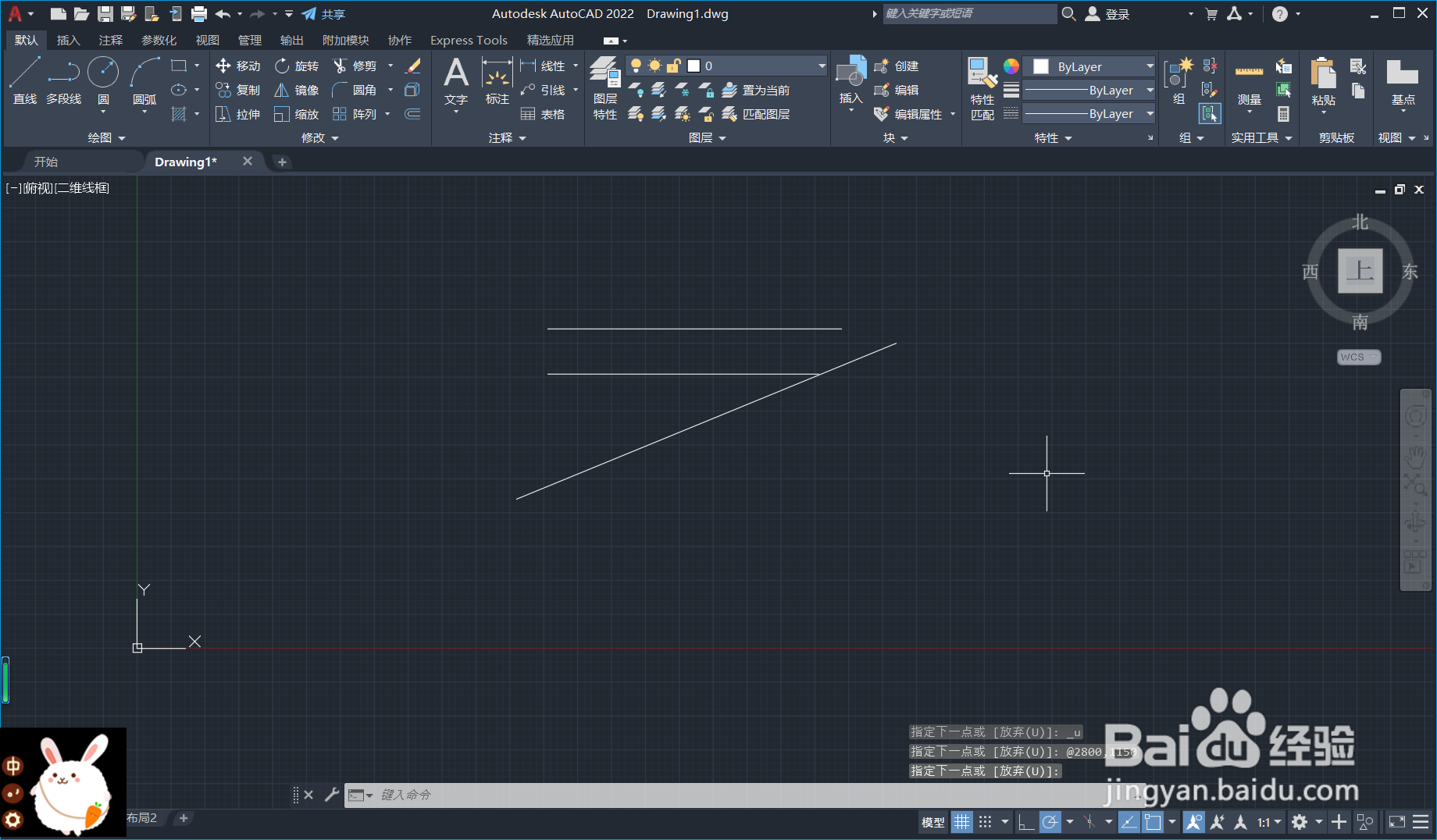Click 置为当前 (Make Current) layer button

click(756, 91)
